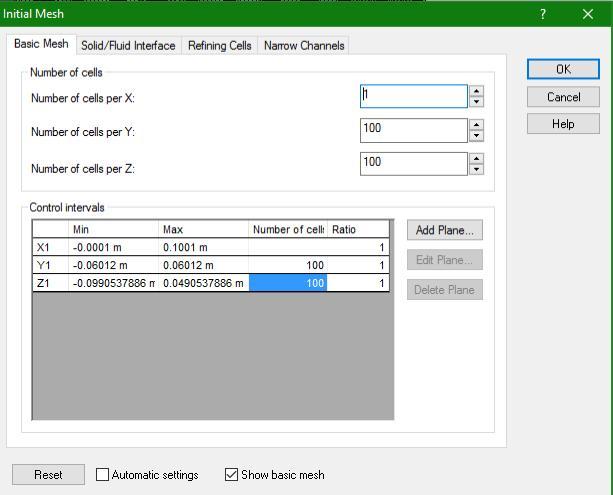
Task: Select the X1 row header
Action: pos(50,247)
